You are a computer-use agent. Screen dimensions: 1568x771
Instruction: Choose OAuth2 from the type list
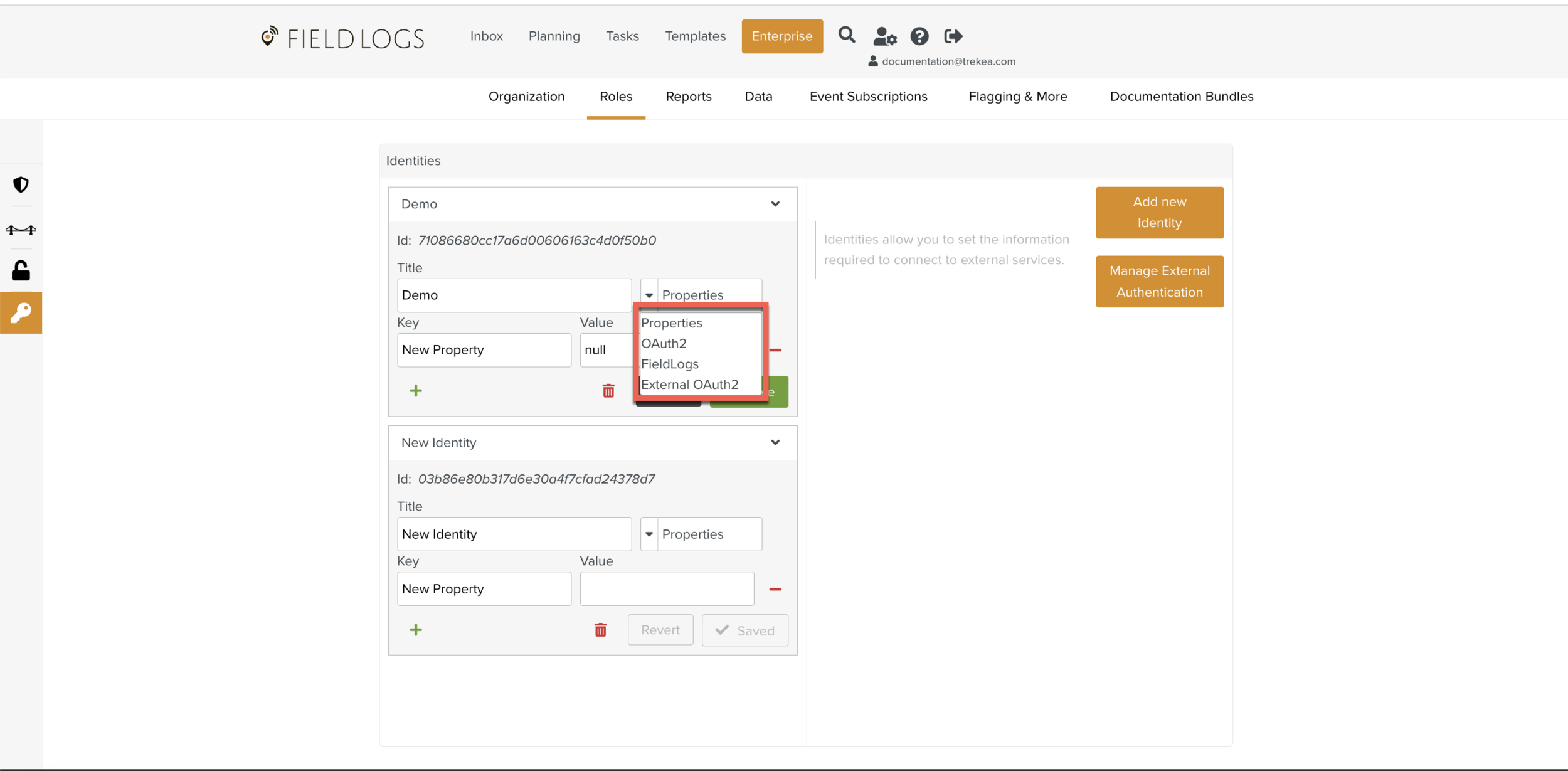[664, 343]
